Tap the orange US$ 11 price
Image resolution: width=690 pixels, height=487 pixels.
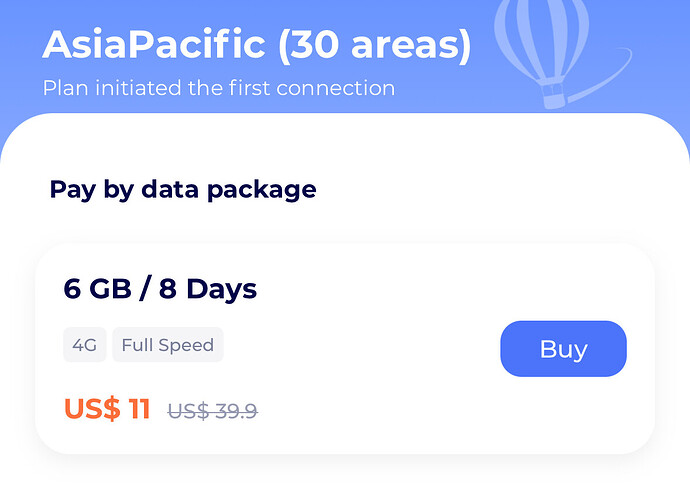(107, 409)
